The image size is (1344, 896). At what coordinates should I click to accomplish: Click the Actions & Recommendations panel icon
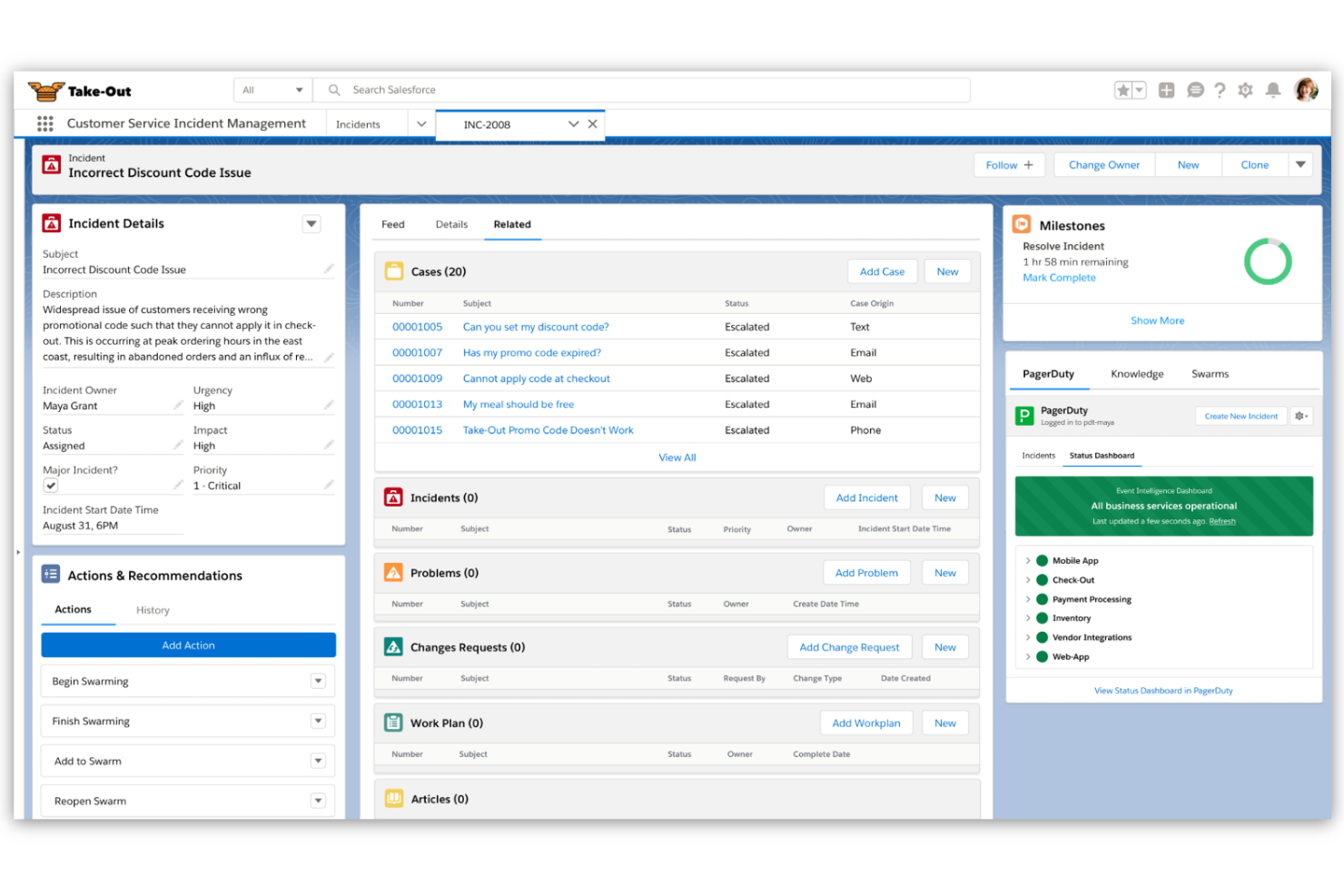51,575
